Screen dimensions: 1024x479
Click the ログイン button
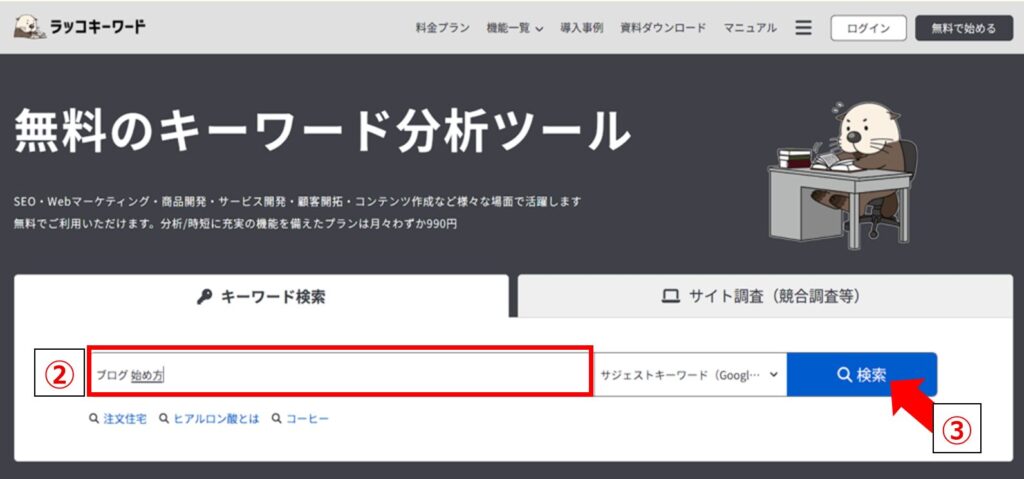[x=869, y=28]
